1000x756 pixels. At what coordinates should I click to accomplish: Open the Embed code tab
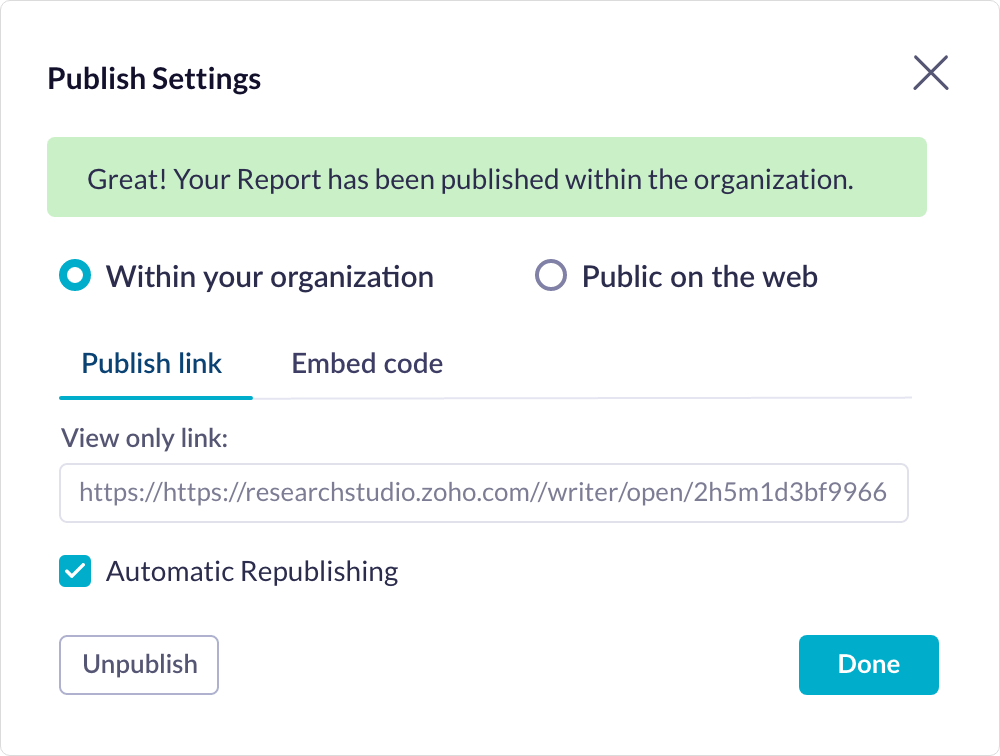pos(367,363)
